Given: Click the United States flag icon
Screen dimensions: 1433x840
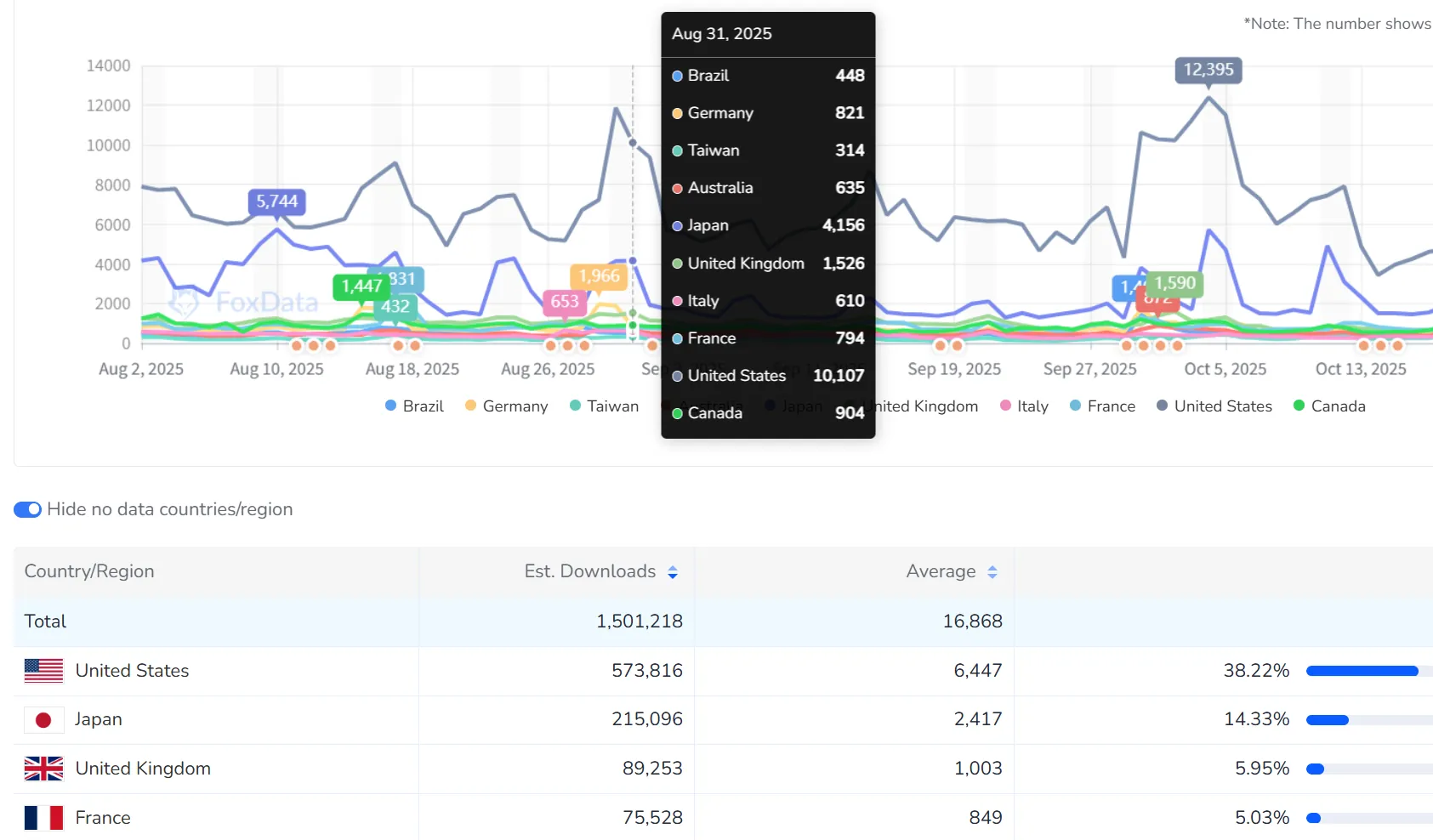Looking at the screenshot, I should point(43,671).
